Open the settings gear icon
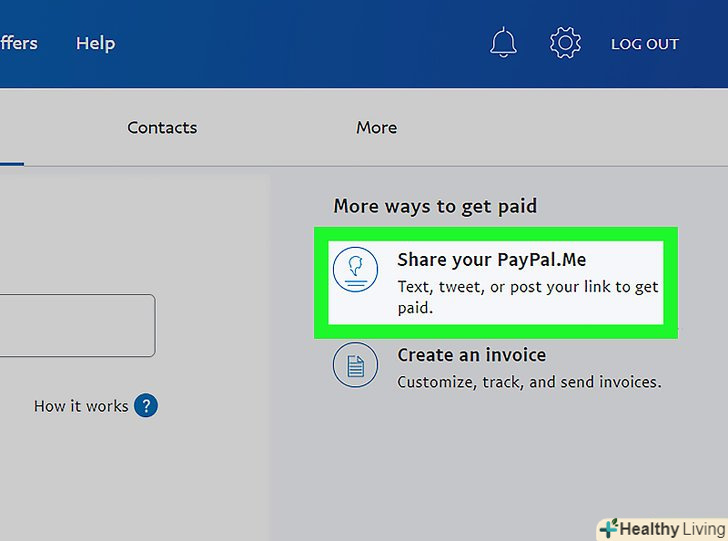728x541 pixels. [x=565, y=43]
